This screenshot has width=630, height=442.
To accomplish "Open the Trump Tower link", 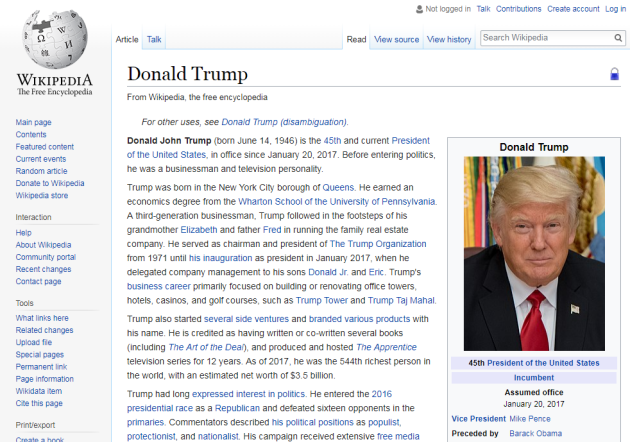I will coord(321,300).
